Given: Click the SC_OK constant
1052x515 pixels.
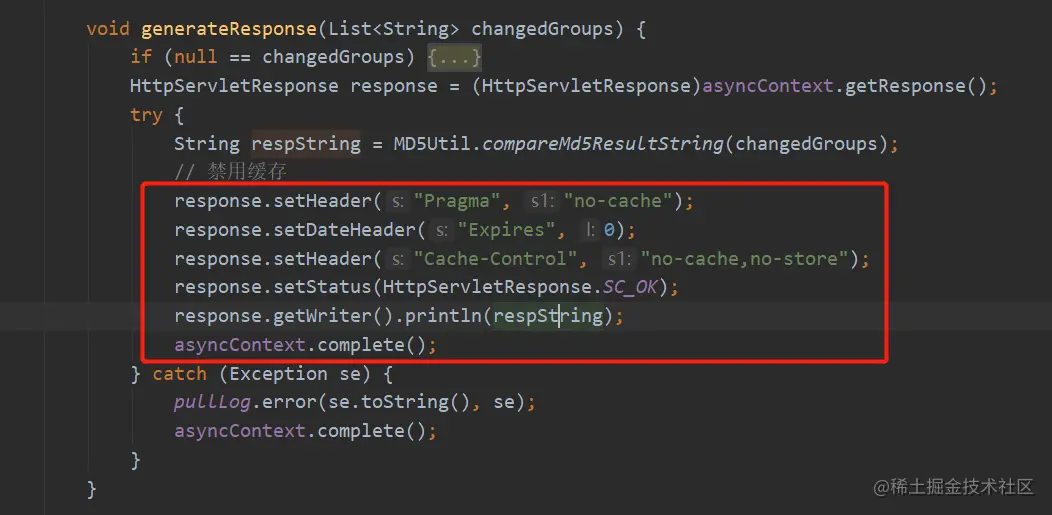Looking at the screenshot, I should (x=630, y=287).
